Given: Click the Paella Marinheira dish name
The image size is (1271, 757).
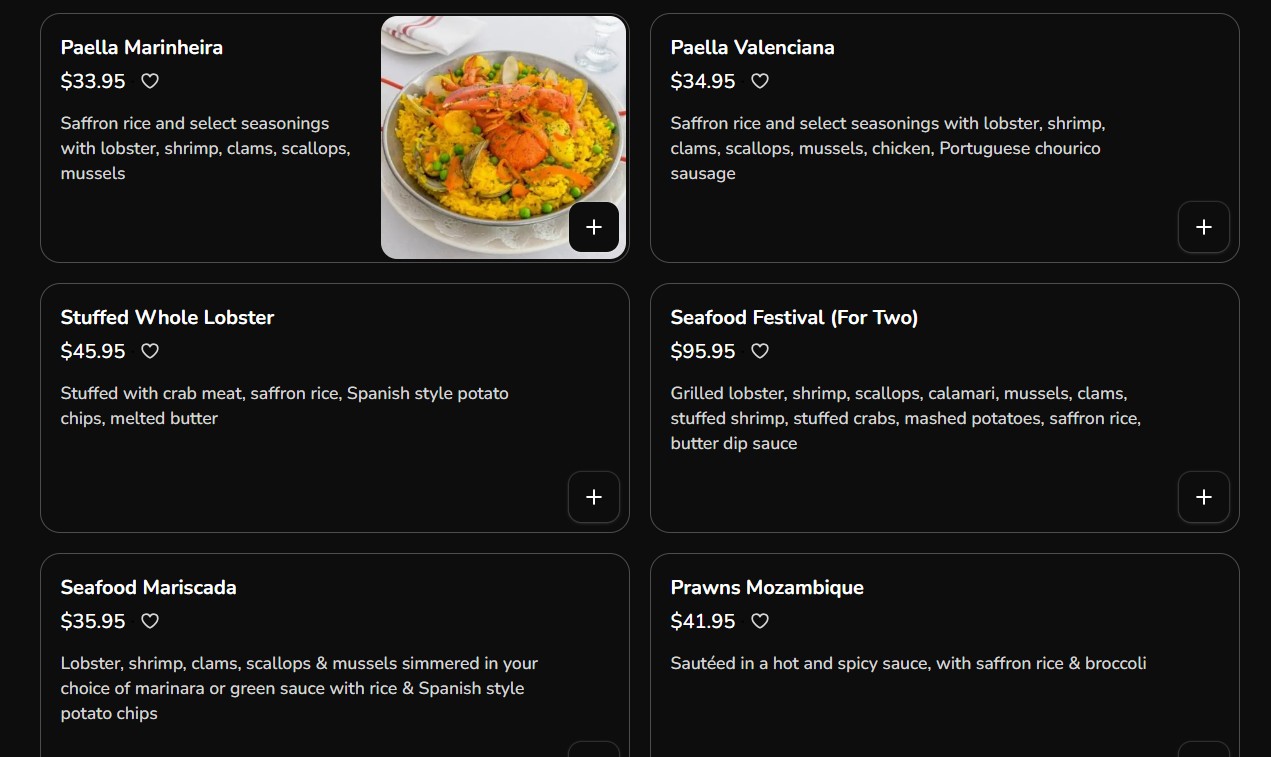Looking at the screenshot, I should click(x=142, y=47).
